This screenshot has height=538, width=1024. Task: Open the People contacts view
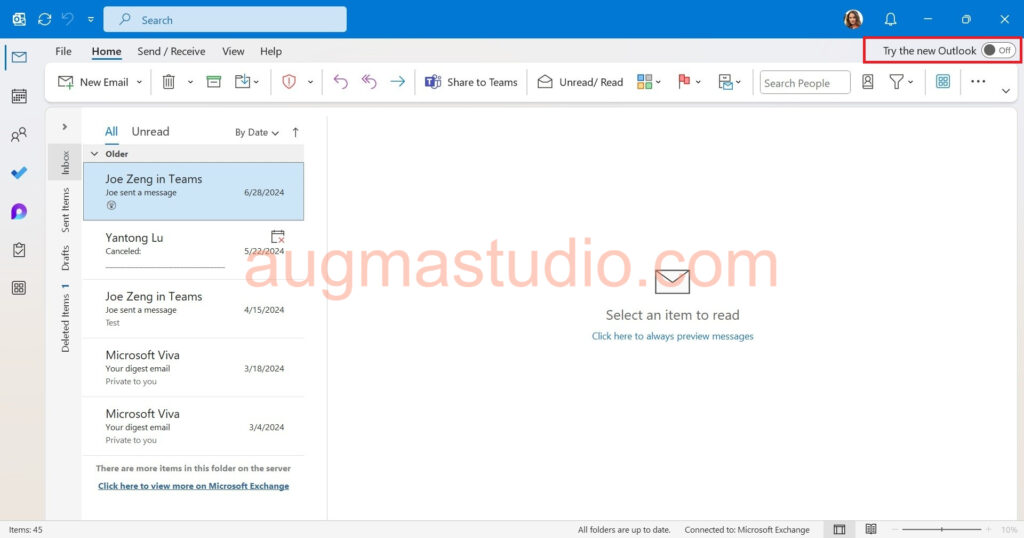tap(19, 135)
